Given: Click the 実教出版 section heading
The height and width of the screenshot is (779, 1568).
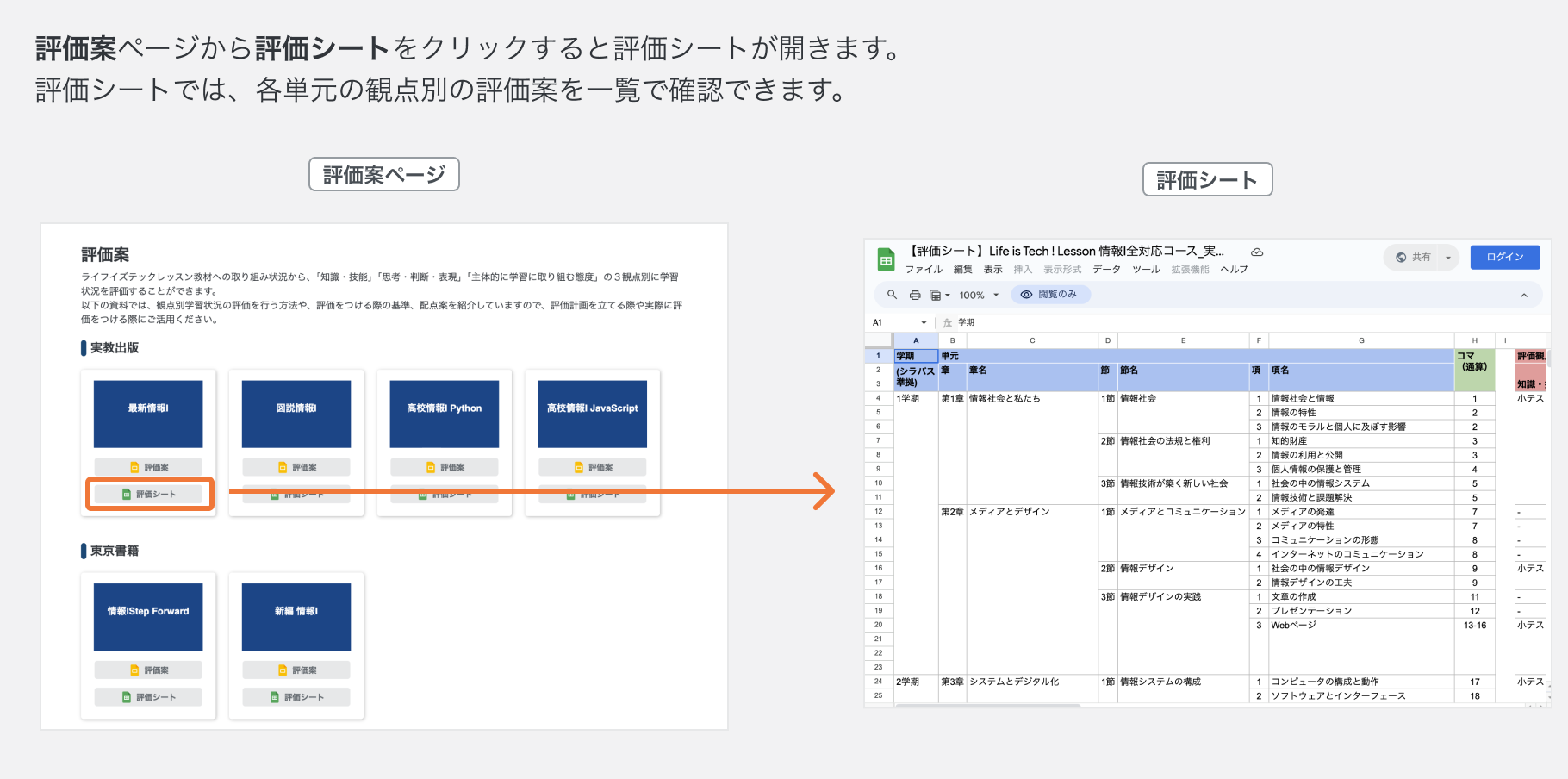Looking at the screenshot, I should 114,348.
